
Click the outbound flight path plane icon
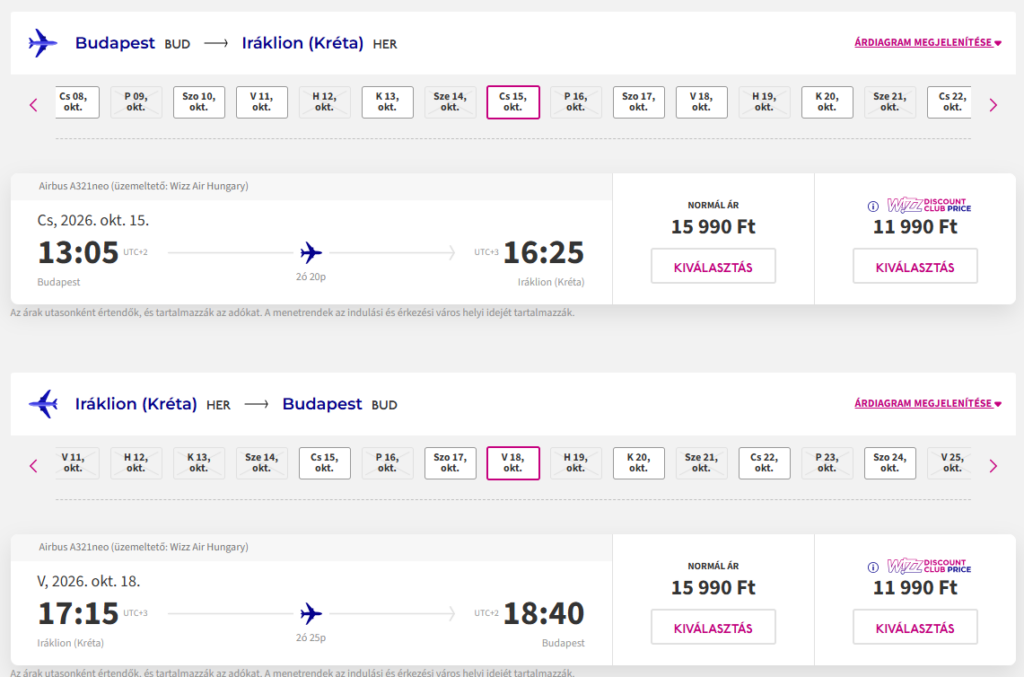(311, 252)
